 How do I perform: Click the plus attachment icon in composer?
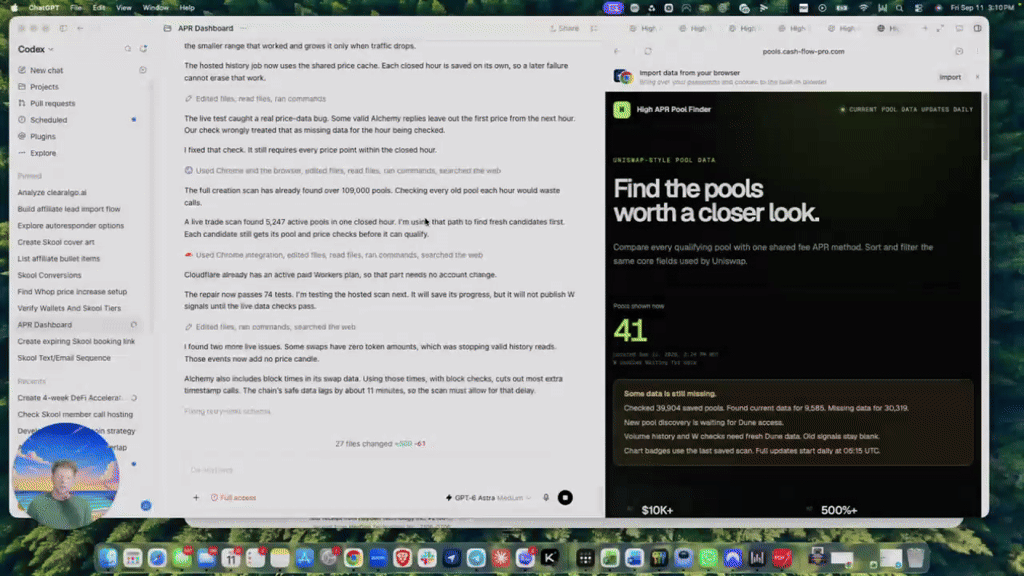[x=196, y=498]
